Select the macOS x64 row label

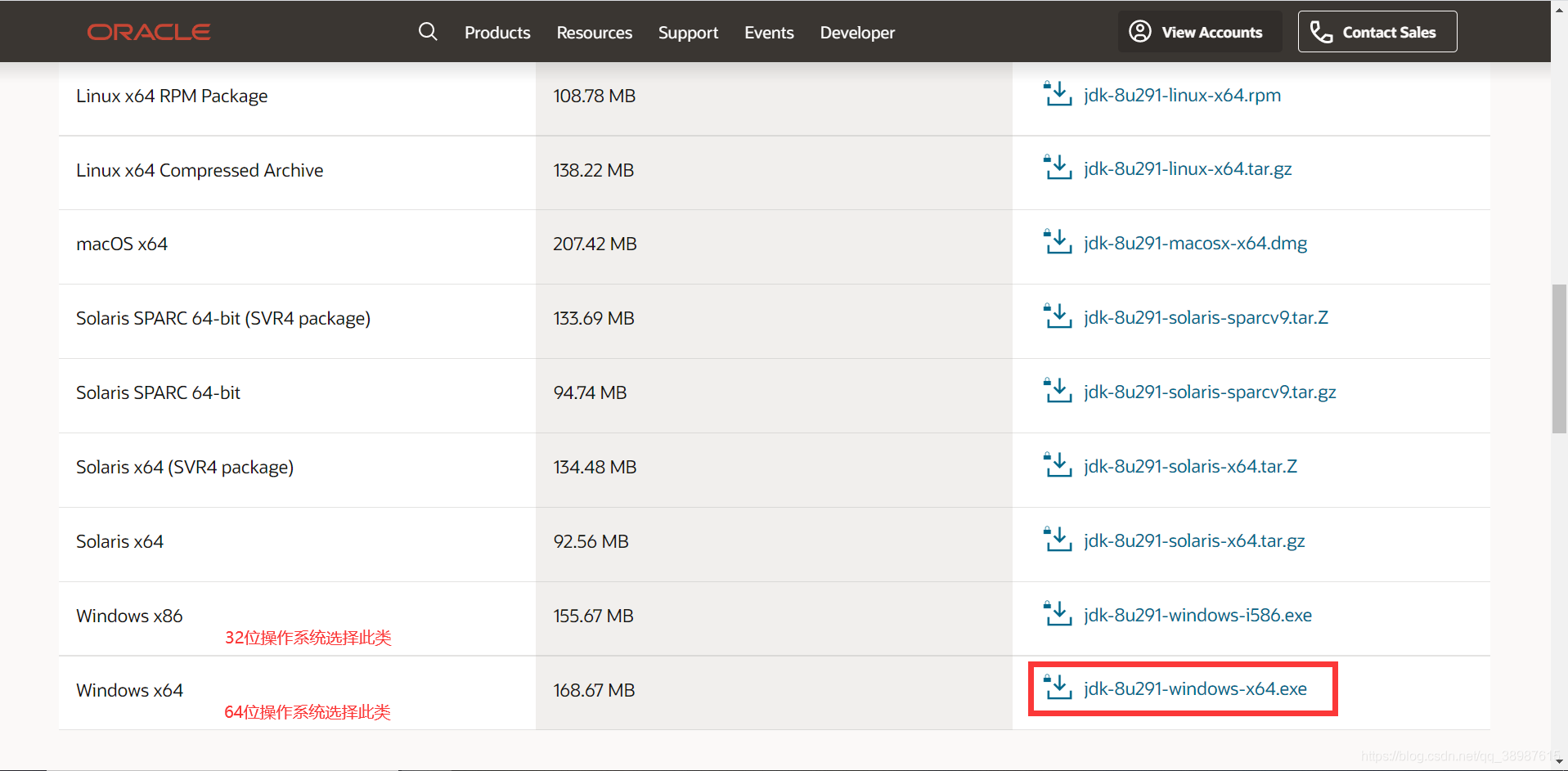(x=122, y=244)
